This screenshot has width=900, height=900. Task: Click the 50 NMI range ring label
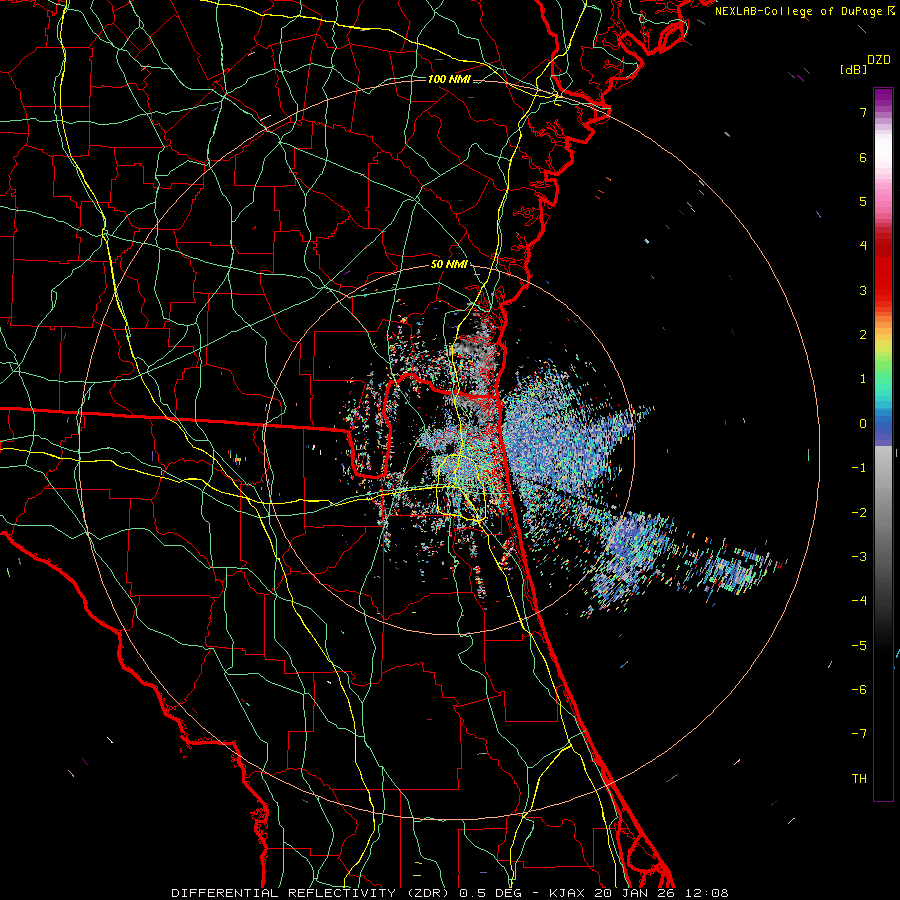[x=449, y=264]
